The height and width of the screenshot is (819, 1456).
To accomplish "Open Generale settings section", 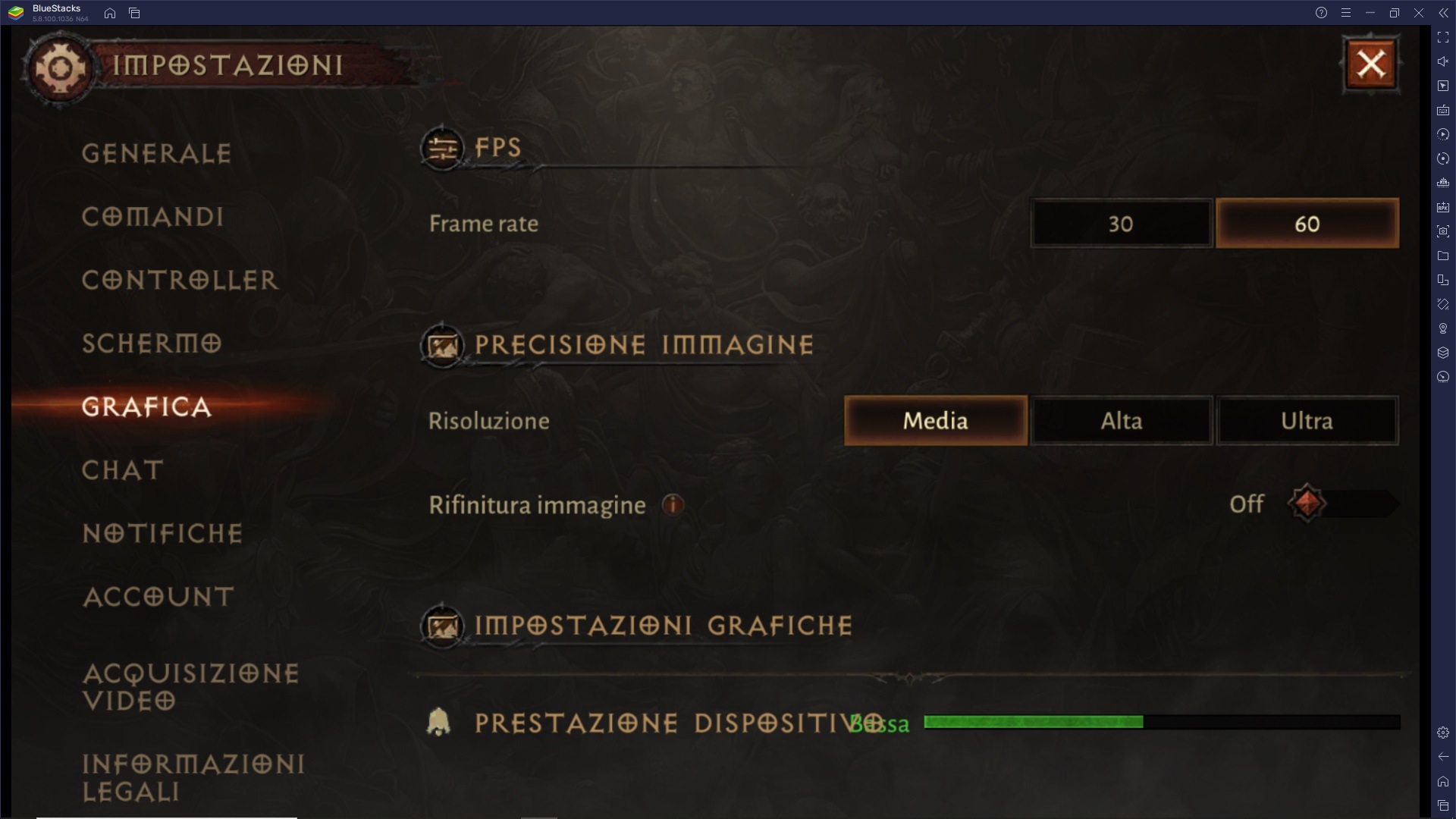I will coord(156,153).
